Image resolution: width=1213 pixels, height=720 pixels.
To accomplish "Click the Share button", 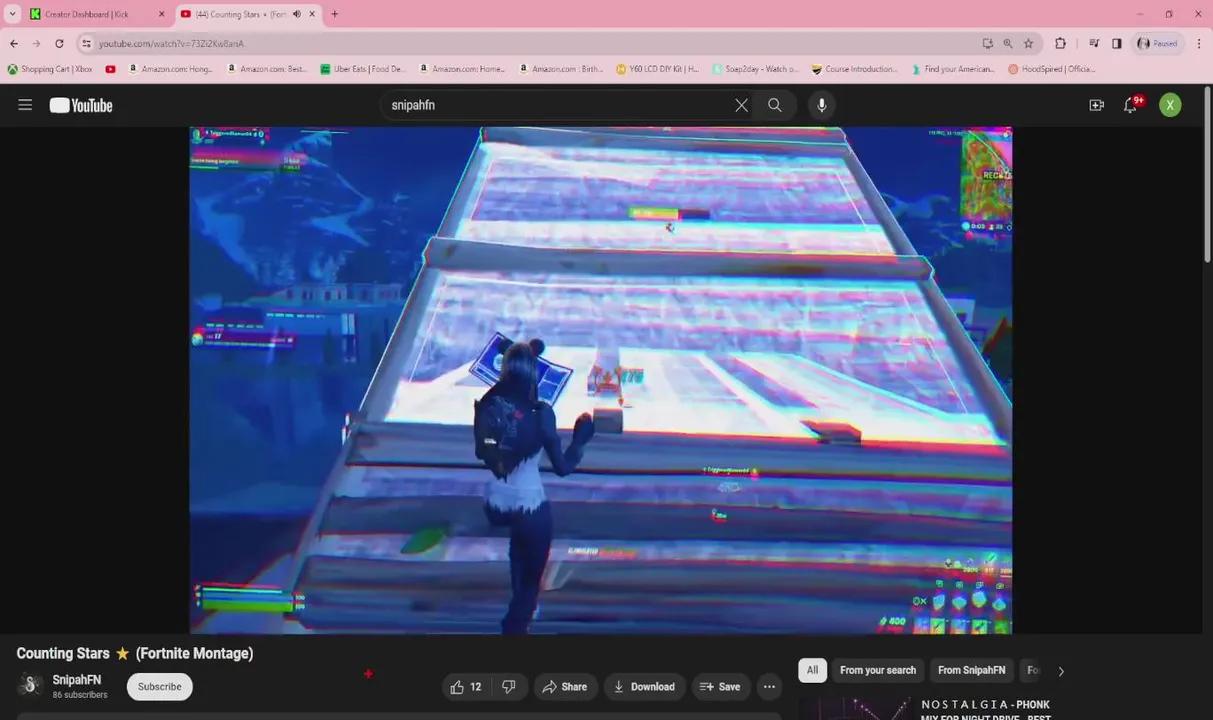I will click(x=565, y=687).
